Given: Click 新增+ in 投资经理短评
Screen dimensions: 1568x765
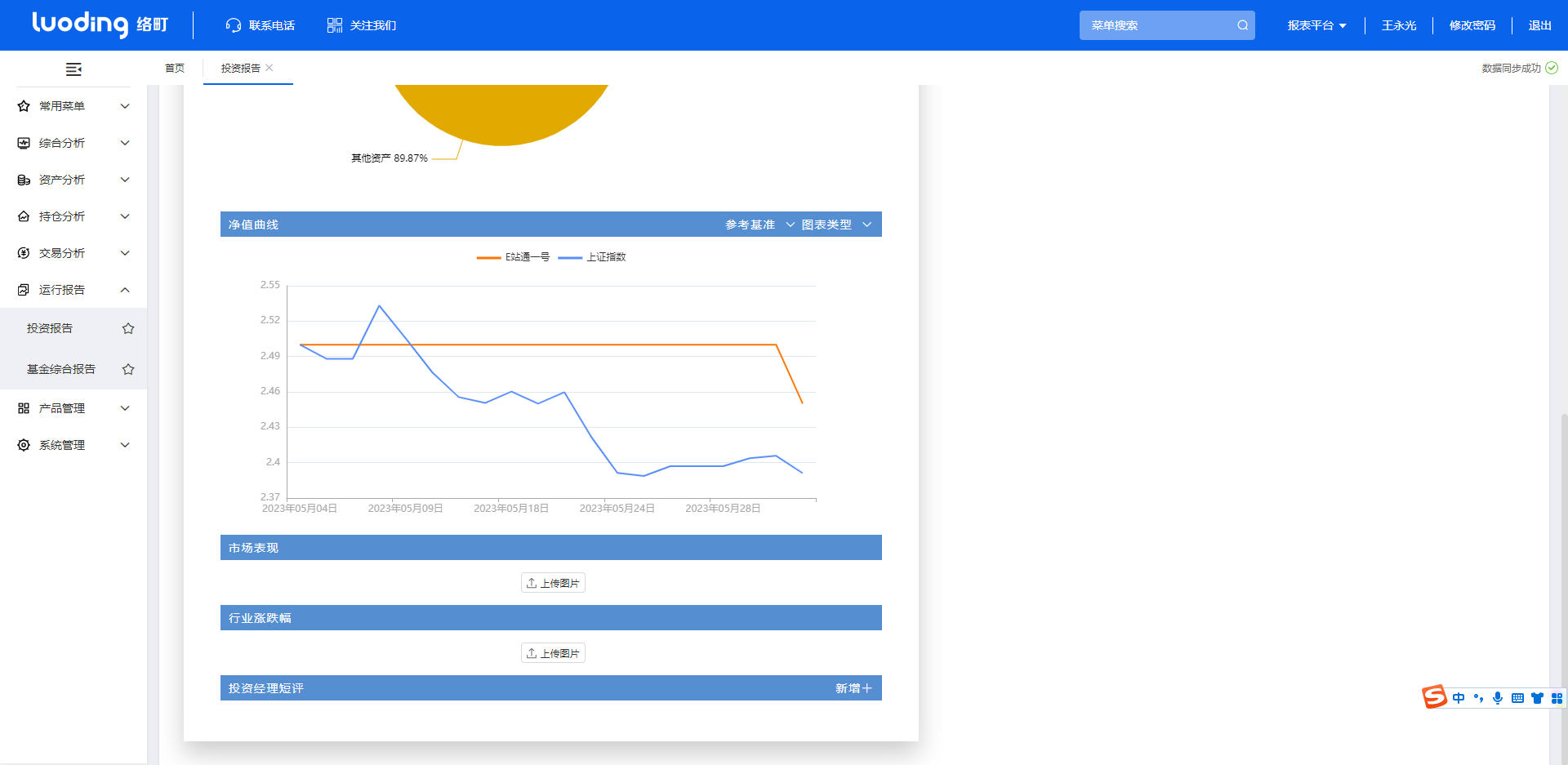Looking at the screenshot, I should (x=853, y=688).
